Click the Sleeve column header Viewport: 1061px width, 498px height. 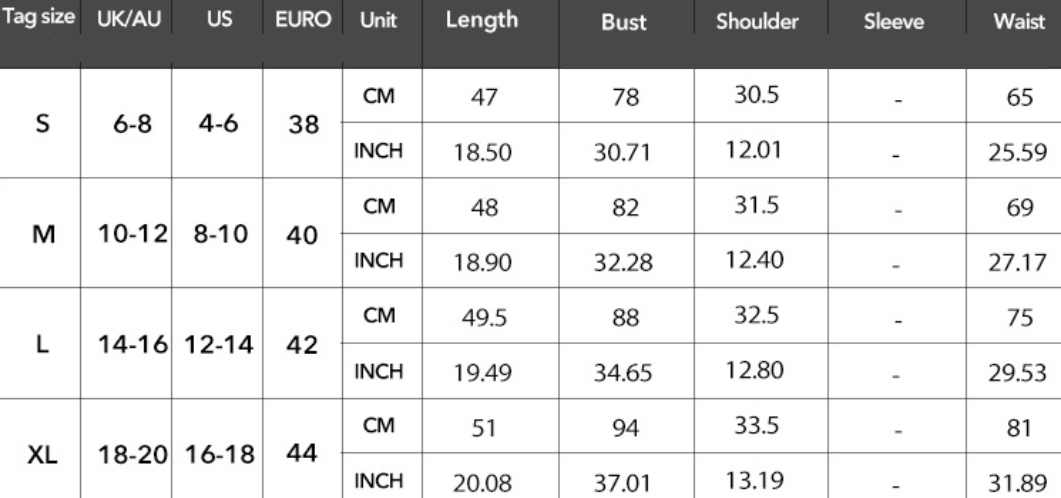(x=894, y=22)
